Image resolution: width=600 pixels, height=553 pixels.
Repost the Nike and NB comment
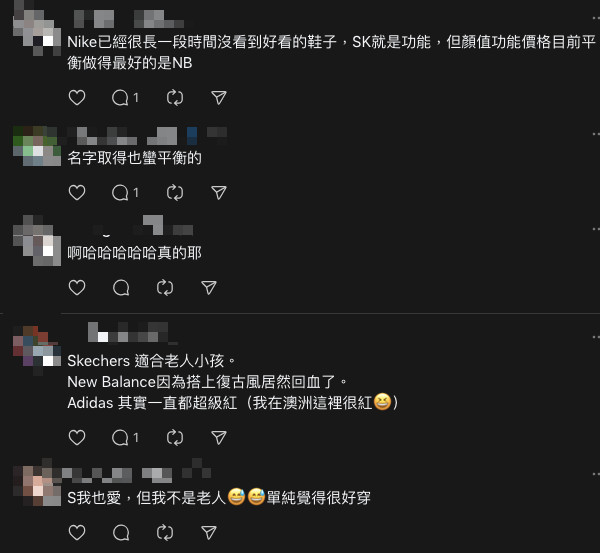tap(175, 98)
